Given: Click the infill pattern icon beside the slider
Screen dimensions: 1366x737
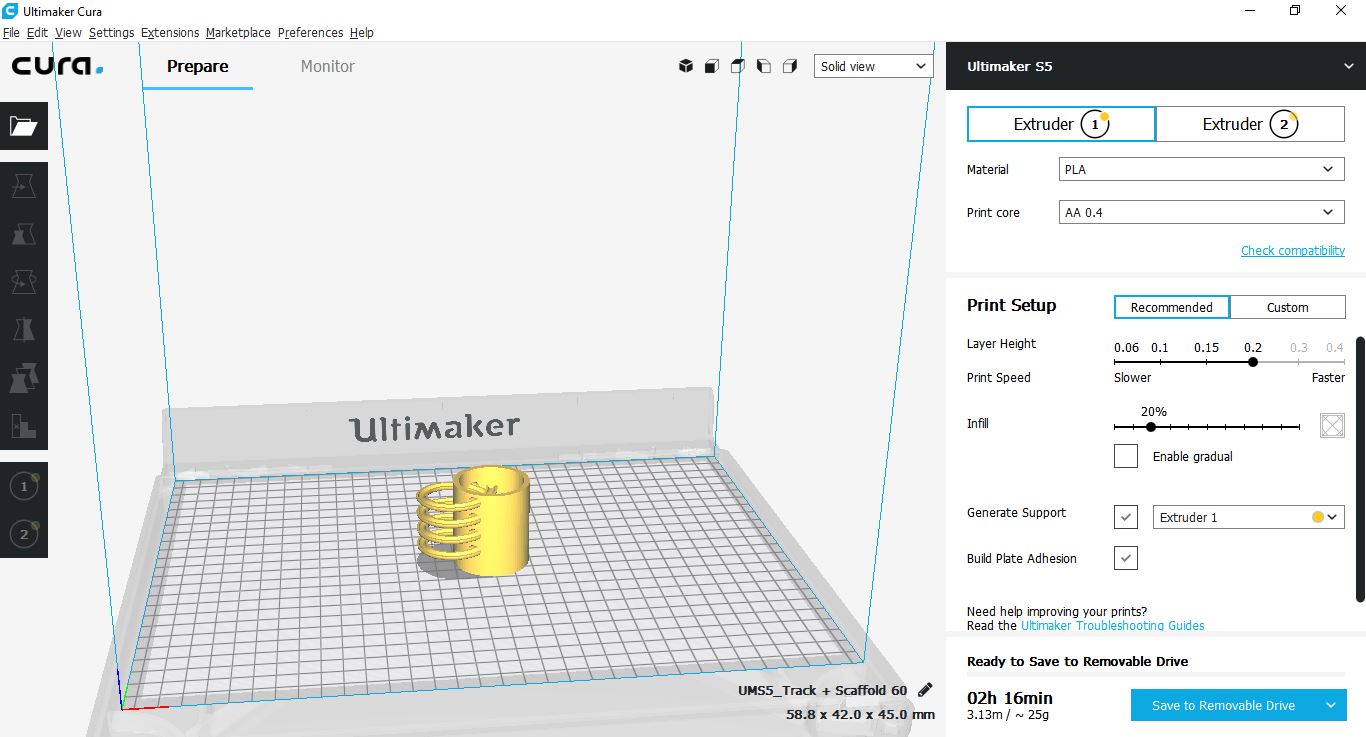Looking at the screenshot, I should click(x=1332, y=425).
